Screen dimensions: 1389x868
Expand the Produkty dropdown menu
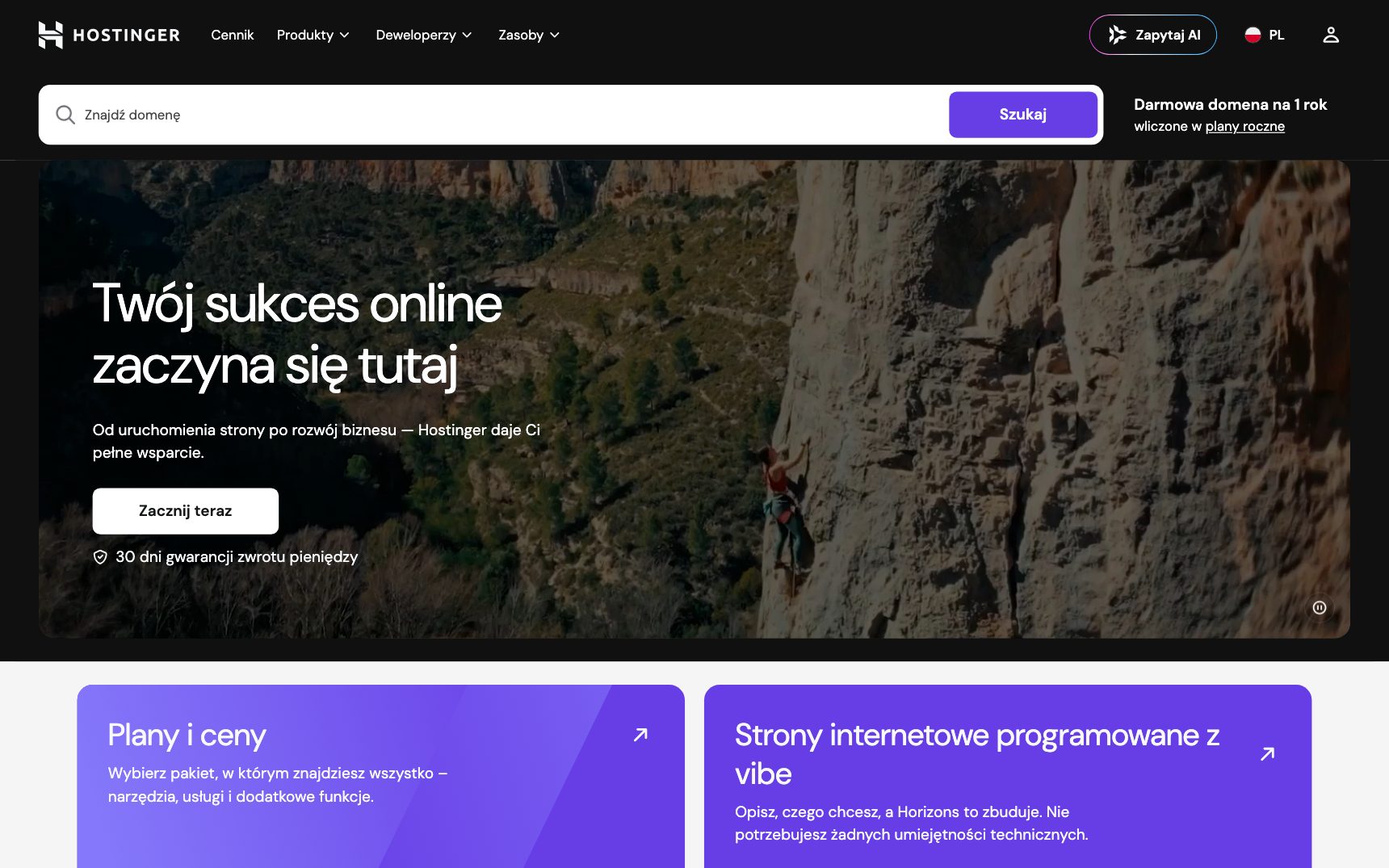[x=313, y=35]
